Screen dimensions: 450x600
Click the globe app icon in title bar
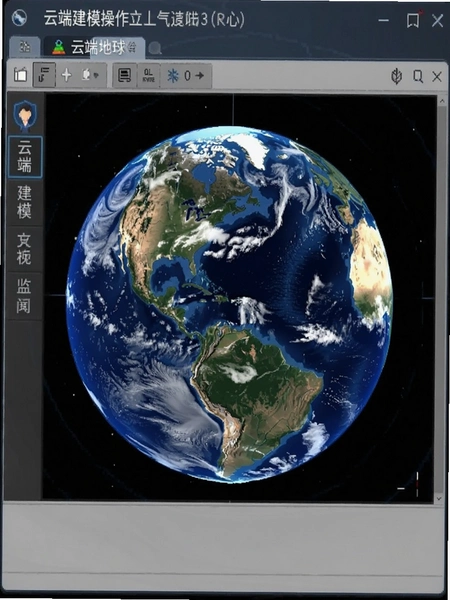[x=19, y=18]
